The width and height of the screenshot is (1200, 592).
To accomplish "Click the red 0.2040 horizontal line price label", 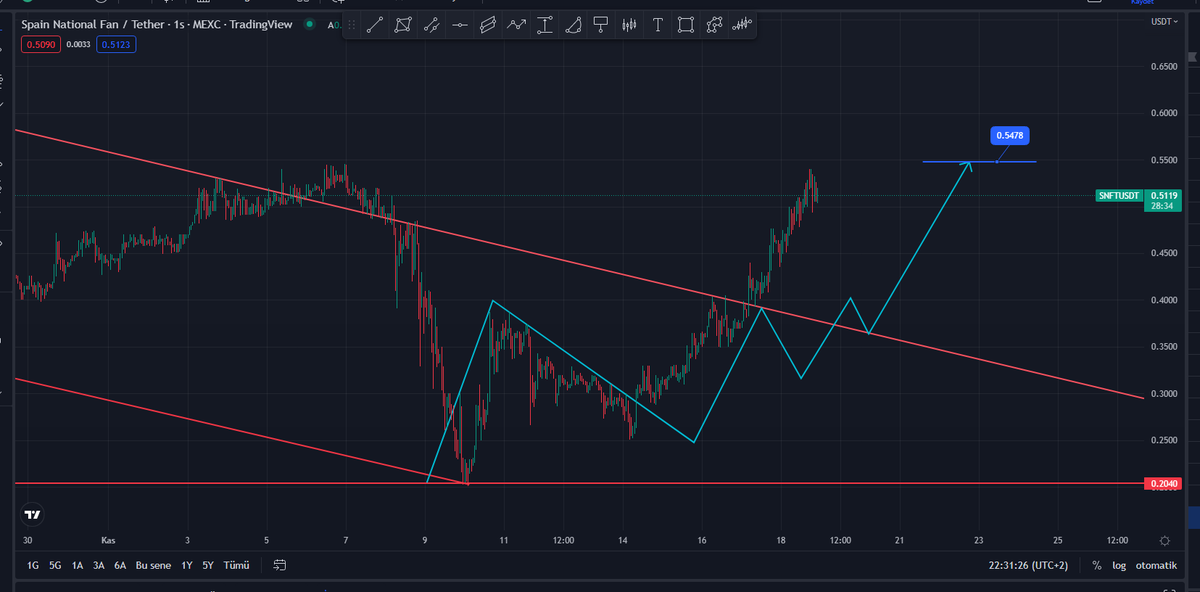I will click(x=1162, y=484).
